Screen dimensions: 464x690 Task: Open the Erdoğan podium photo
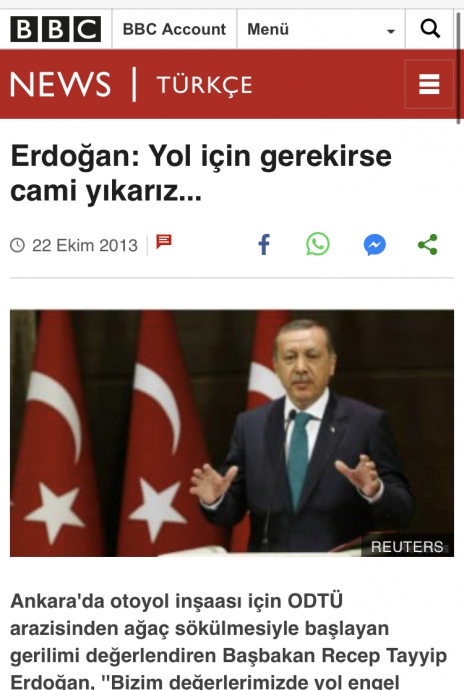pyautogui.click(x=232, y=433)
